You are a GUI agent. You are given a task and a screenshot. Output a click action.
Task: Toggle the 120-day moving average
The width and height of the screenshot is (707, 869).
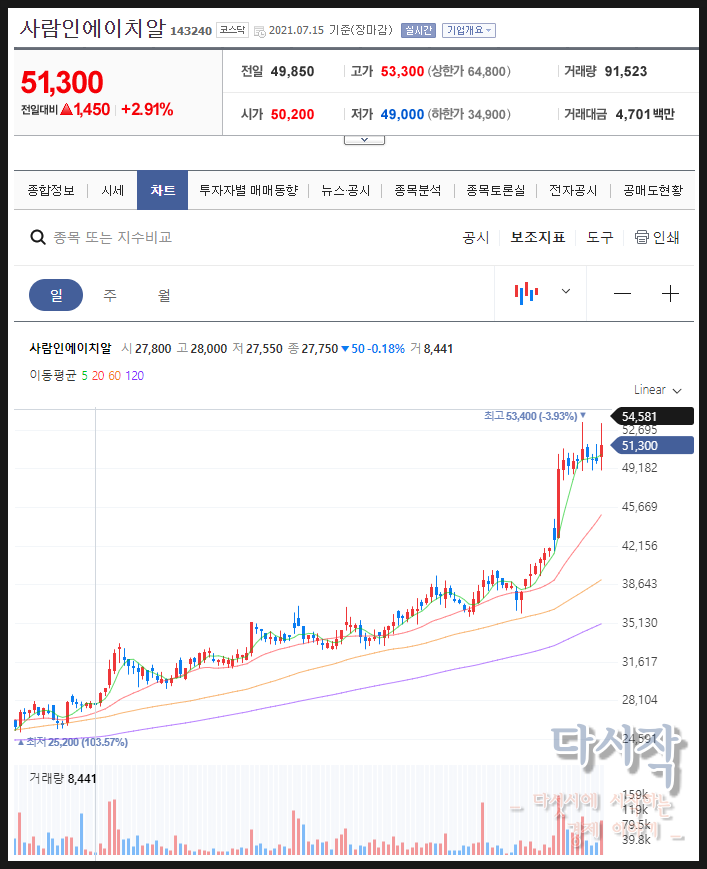pyautogui.click(x=135, y=376)
